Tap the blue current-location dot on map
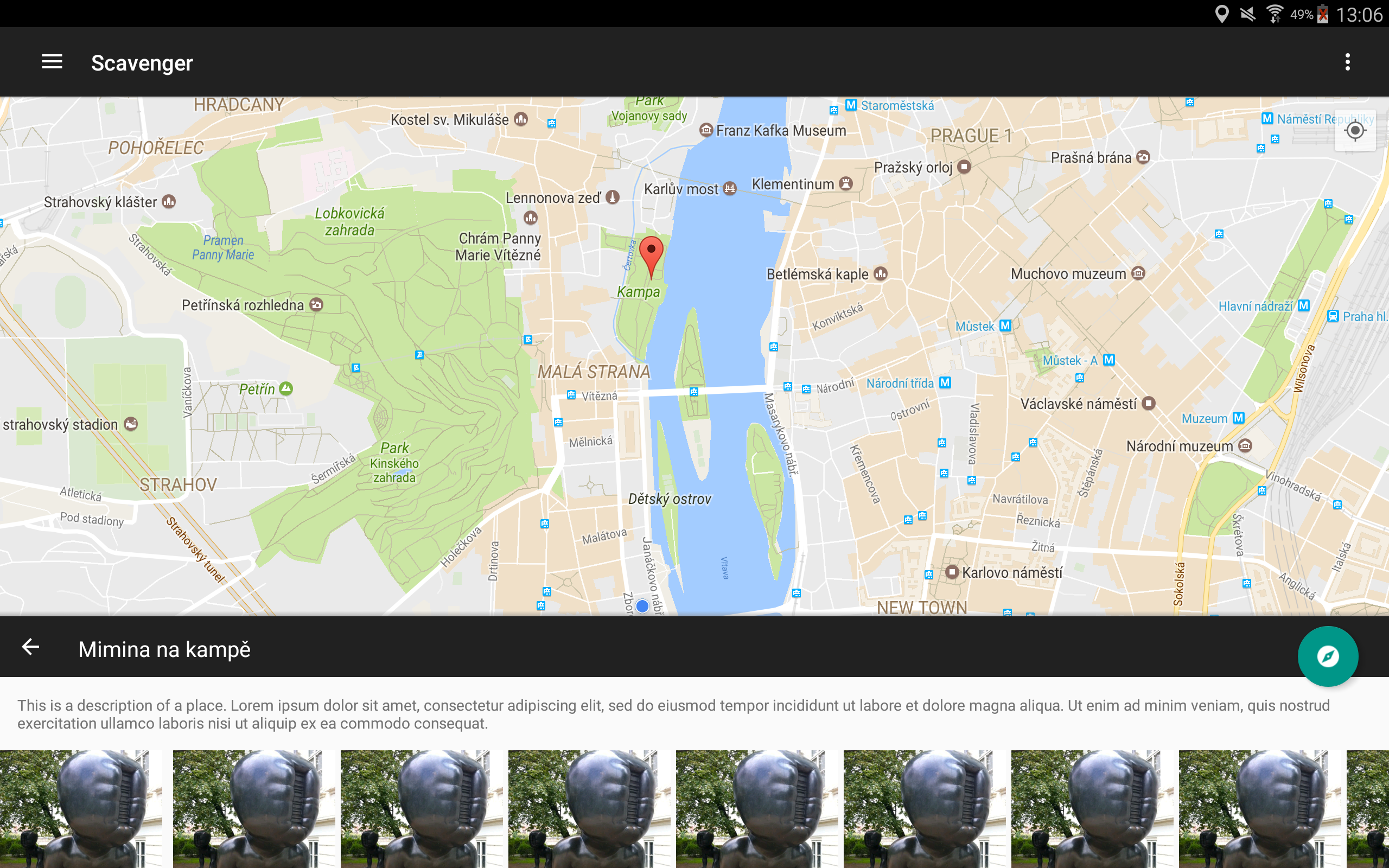1389x868 pixels. click(642, 605)
